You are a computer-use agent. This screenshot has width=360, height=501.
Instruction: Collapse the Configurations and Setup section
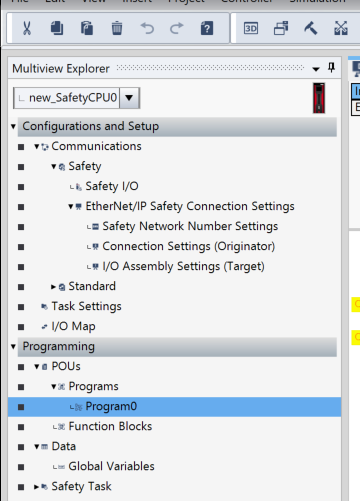click(13, 126)
